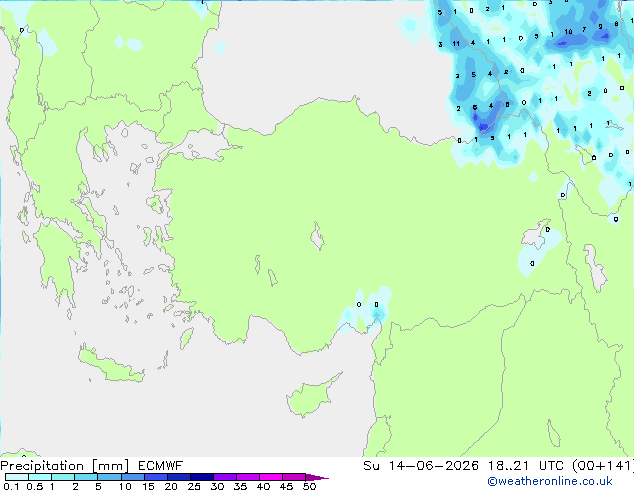
Task: Pick the 0.5–1 mm legend swatch
Action: pyautogui.click(x=40, y=477)
